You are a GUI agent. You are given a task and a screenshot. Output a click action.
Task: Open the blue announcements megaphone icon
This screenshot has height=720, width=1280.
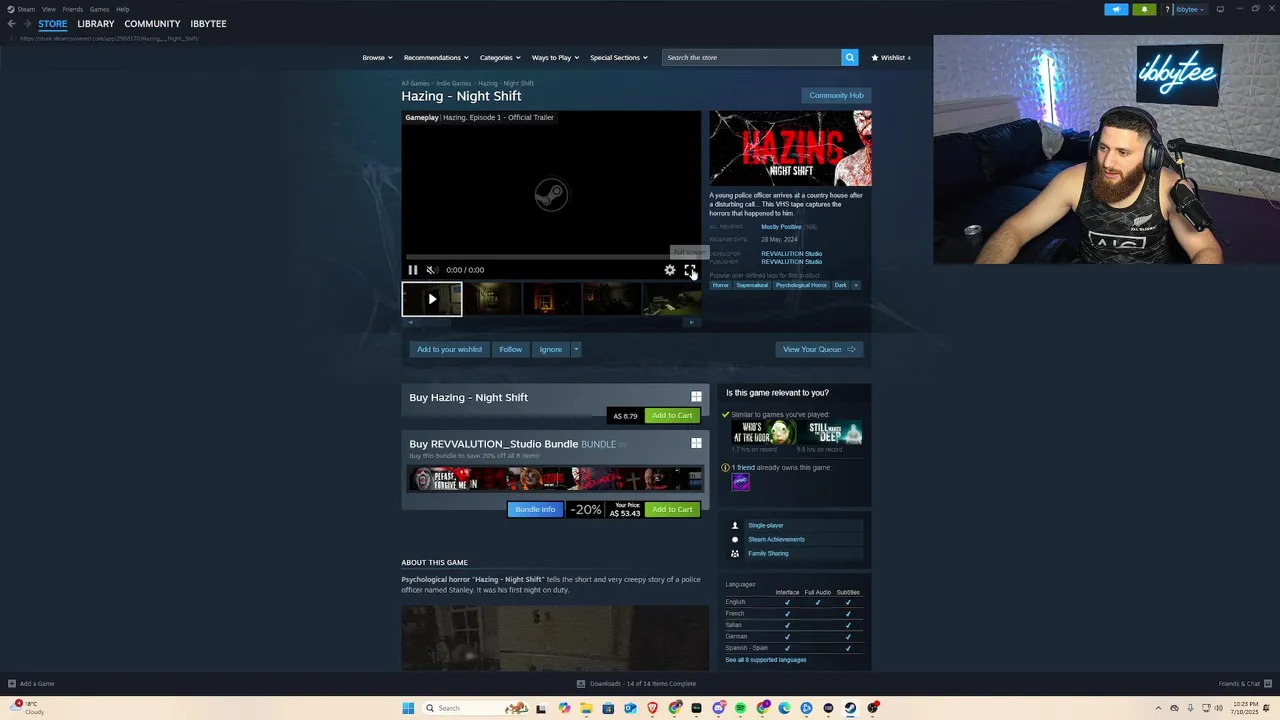[1116, 9]
